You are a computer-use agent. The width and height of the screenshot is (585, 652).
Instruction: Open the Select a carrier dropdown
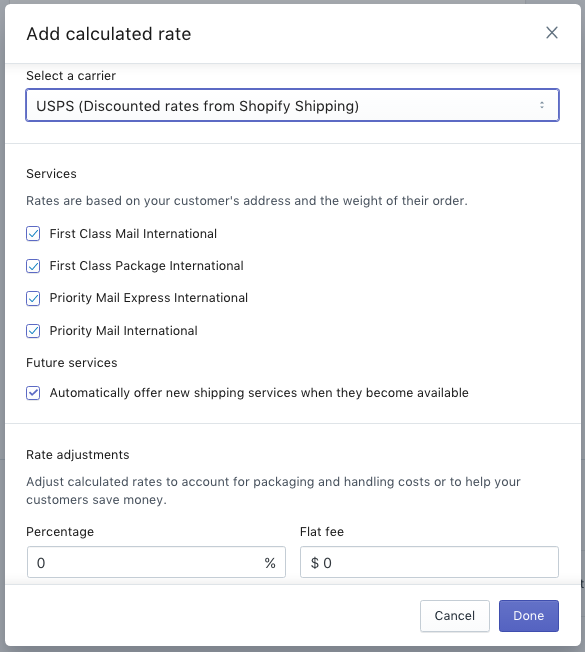(x=292, y=105)
